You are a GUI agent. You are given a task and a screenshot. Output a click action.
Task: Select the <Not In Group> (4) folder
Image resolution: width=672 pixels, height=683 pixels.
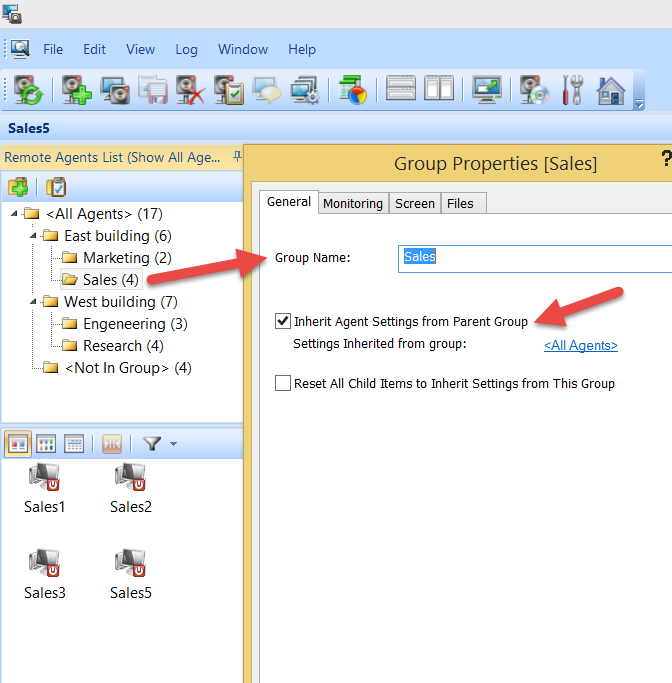pos(128,368)
